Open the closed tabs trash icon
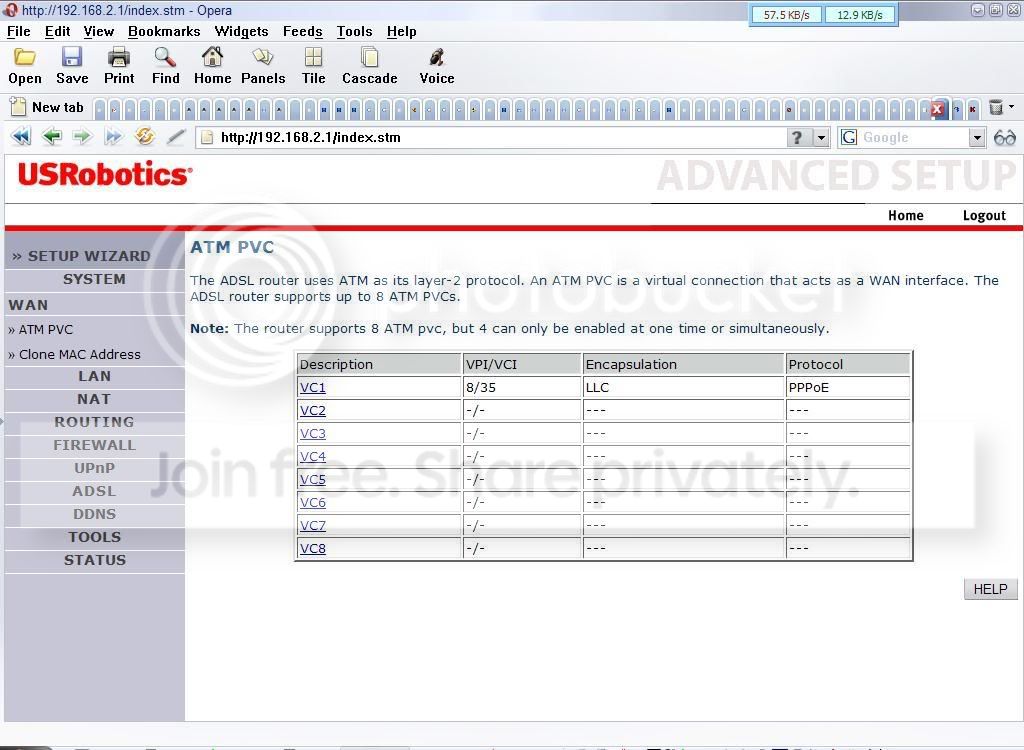 (x=996, y=107)
